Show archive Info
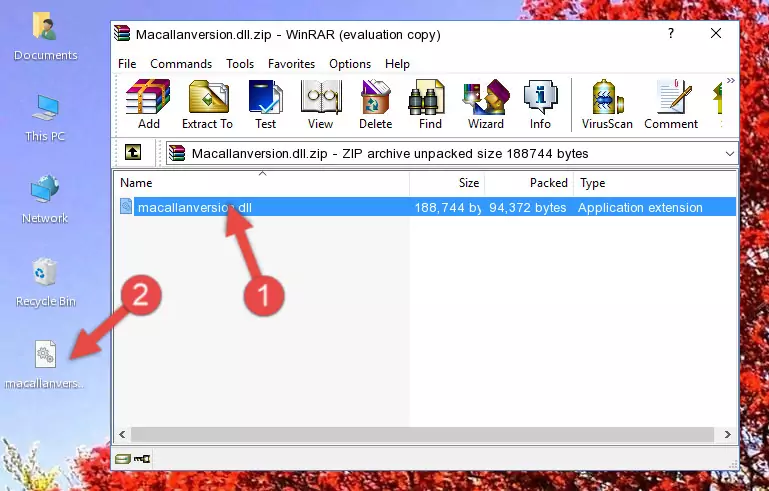Viewport: 769px width, 491px height. click(x=540, y=104)
